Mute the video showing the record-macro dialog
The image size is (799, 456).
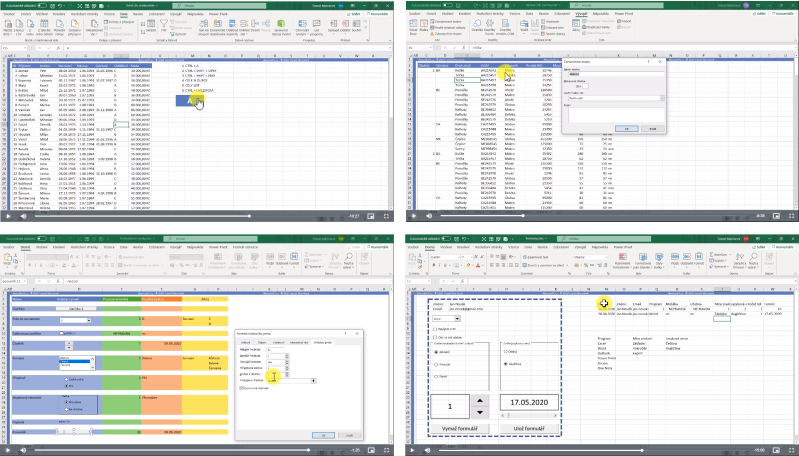pyautogui.click(x=429, y=216)
